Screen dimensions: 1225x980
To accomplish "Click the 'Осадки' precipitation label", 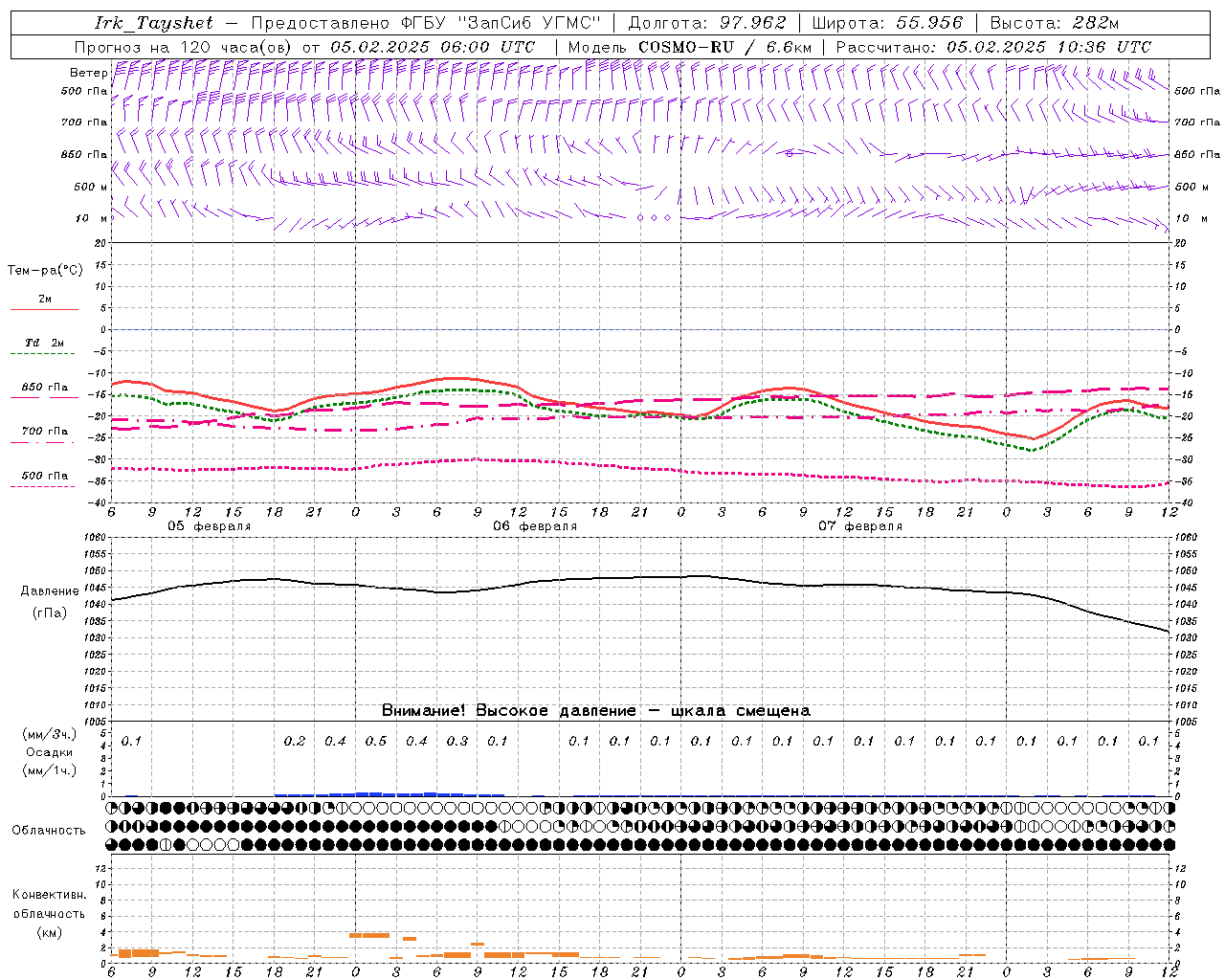I will coord(50,752).
